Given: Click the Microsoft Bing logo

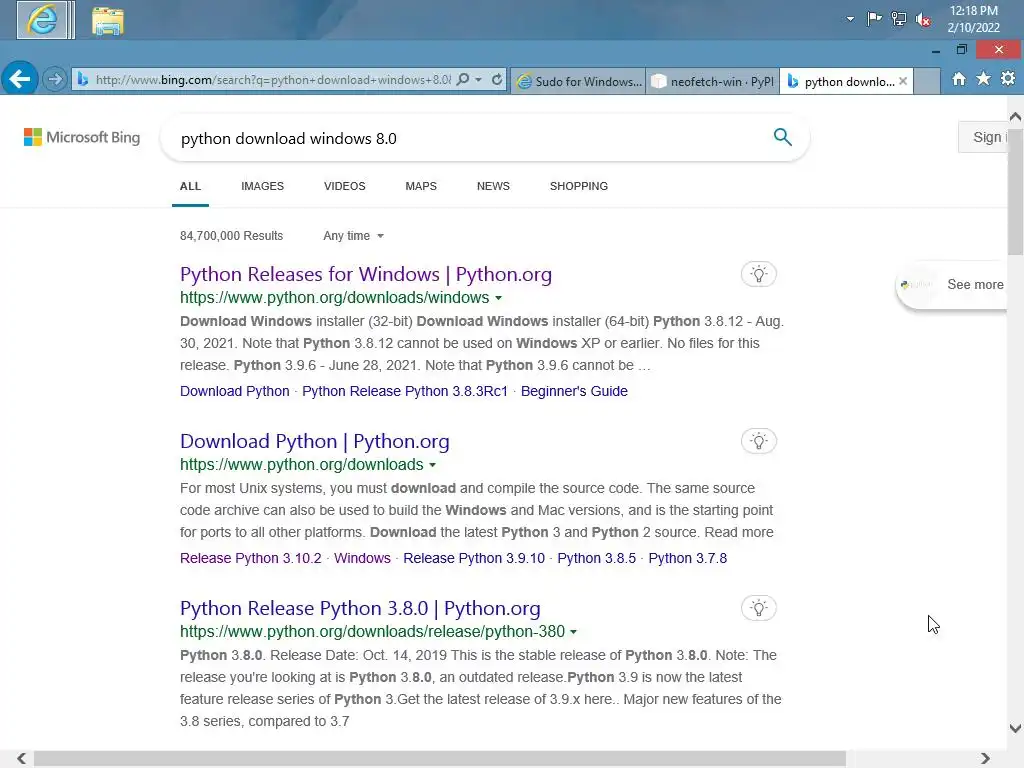Looking at the screenshot, I should [x=82, y=137].
